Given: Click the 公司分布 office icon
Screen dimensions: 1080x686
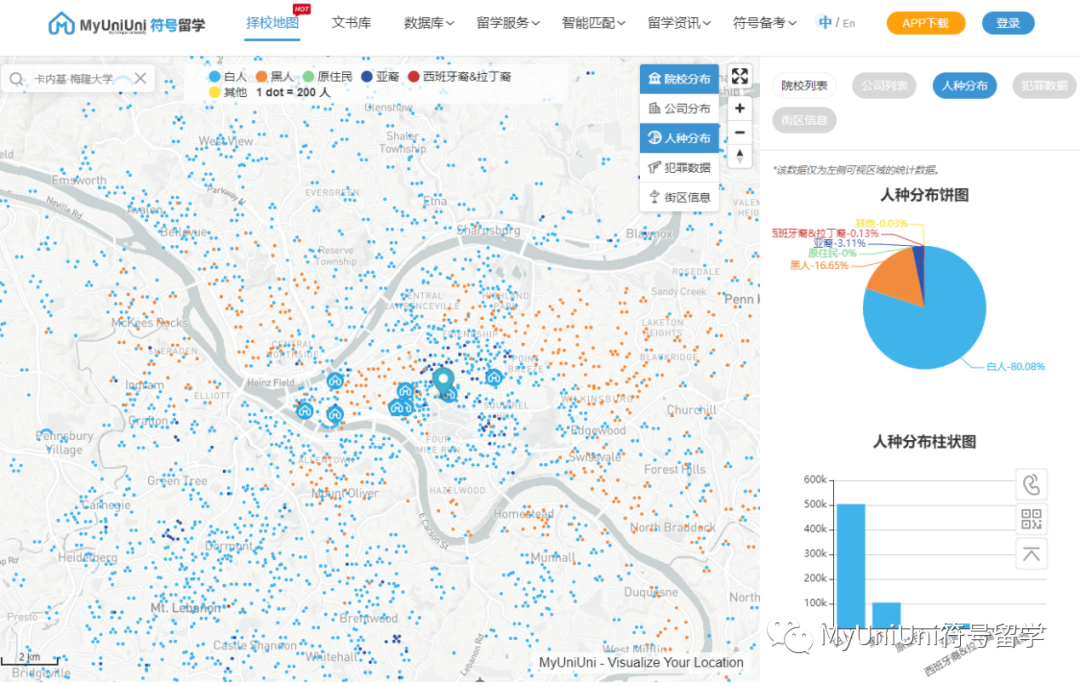Looking at the screenshot, I should coord(654,108).
